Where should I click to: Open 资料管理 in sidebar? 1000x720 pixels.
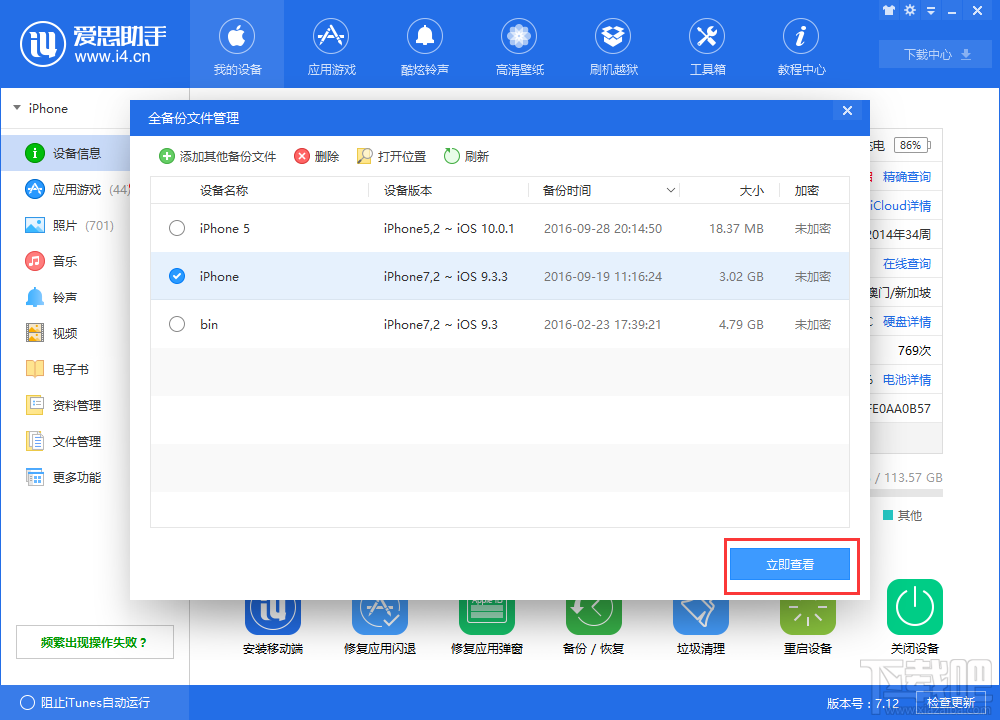coord(65,405)
